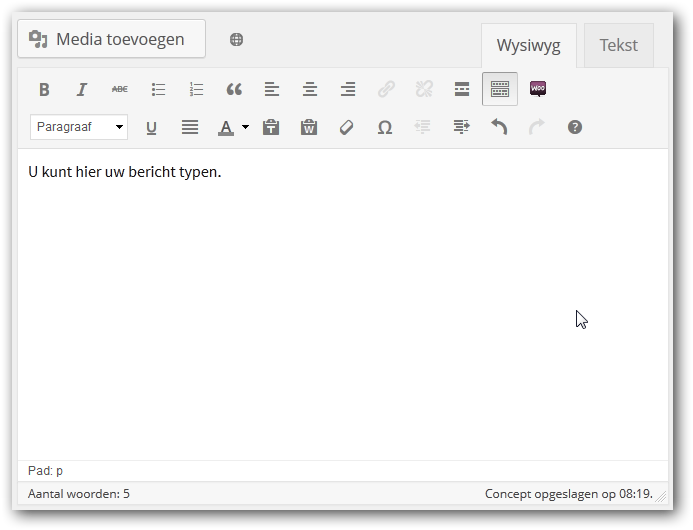693x530 pixels.
Task: Open the WooCommerce shortcodes button
Action: click(x=538, y=89)
